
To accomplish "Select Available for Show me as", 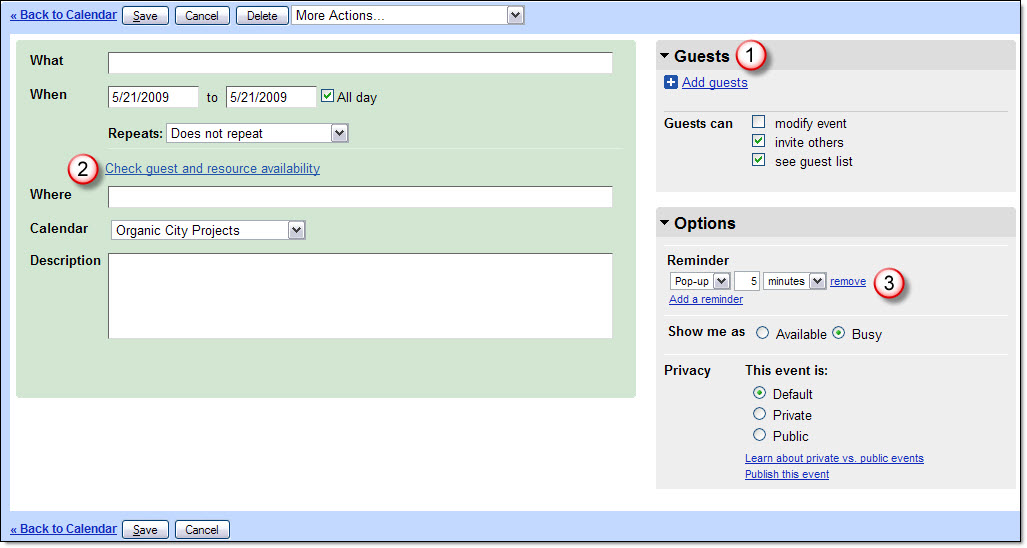I will pyautogui.click(x=762, y=334).
